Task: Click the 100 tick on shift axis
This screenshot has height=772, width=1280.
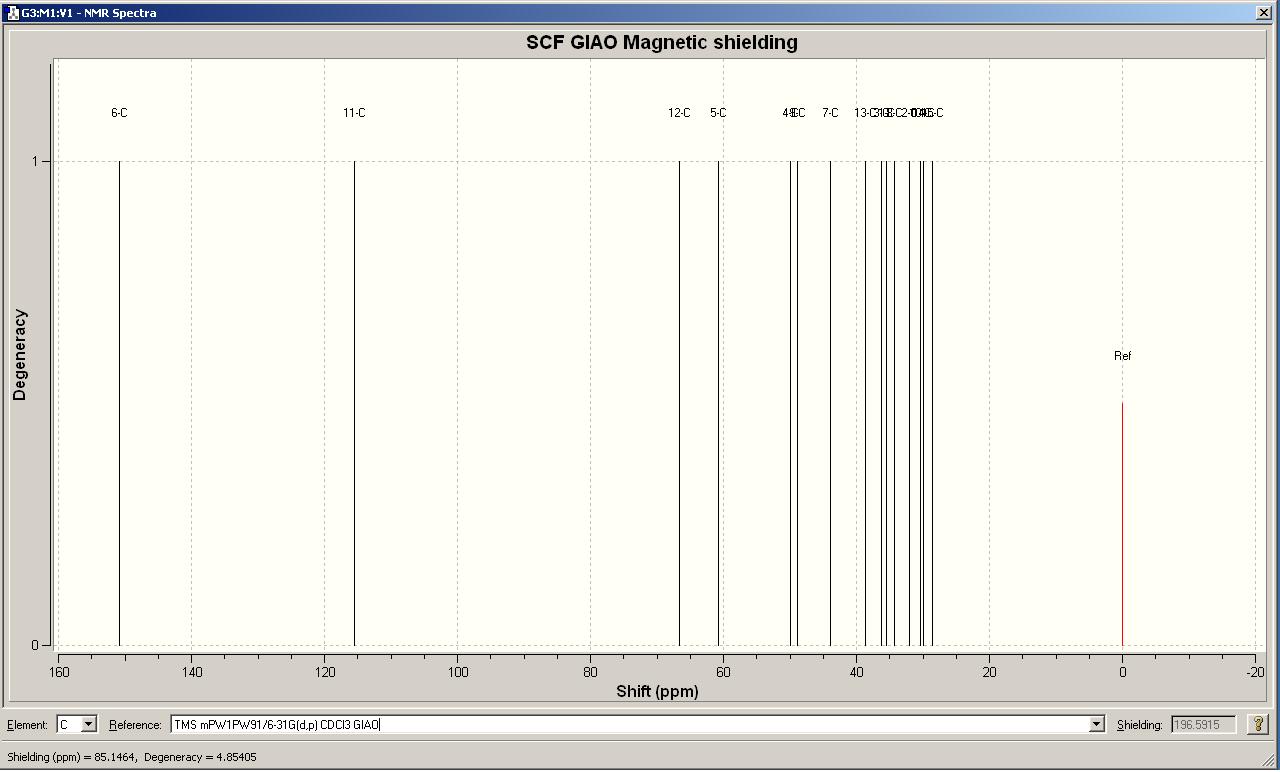Action: [457, 672]
